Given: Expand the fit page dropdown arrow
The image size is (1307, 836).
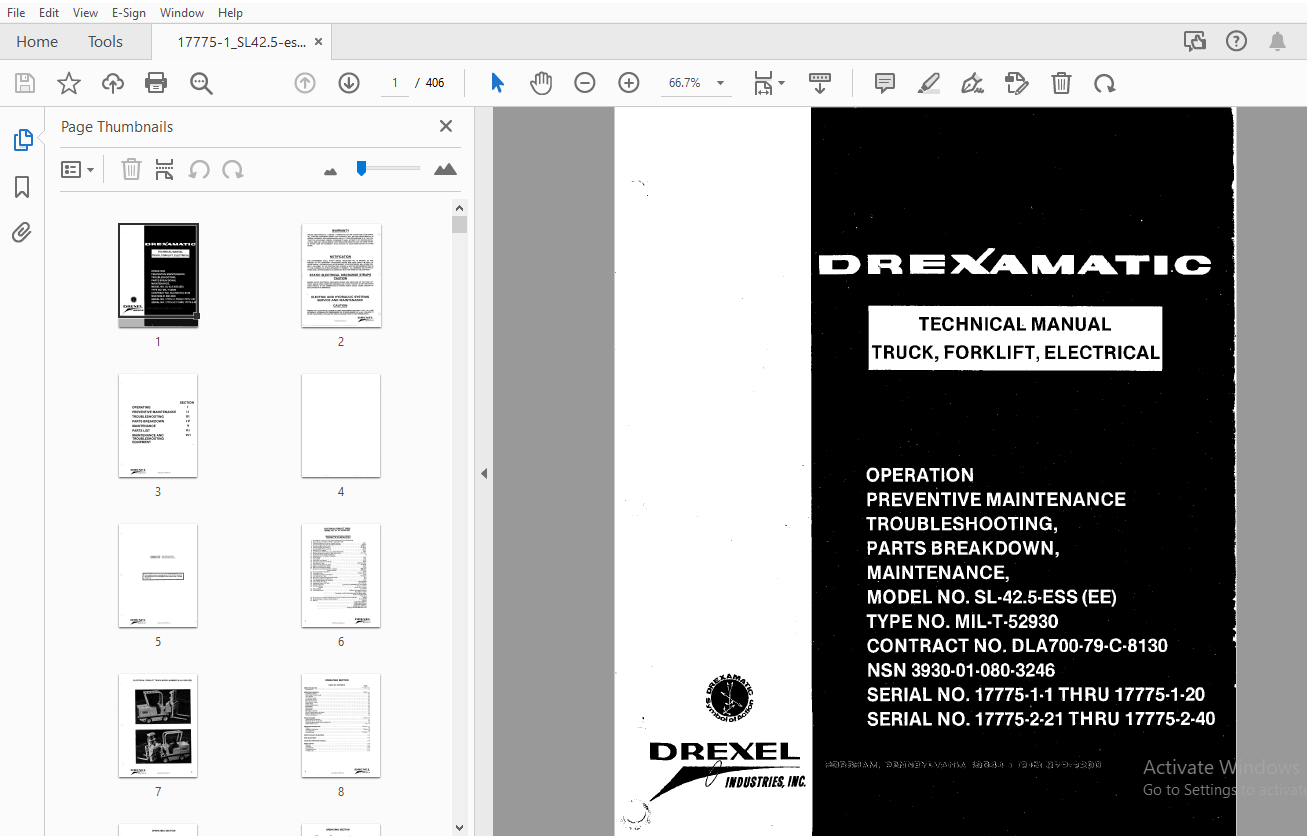Looking at the screenshot, I should (x=782, y=83).
